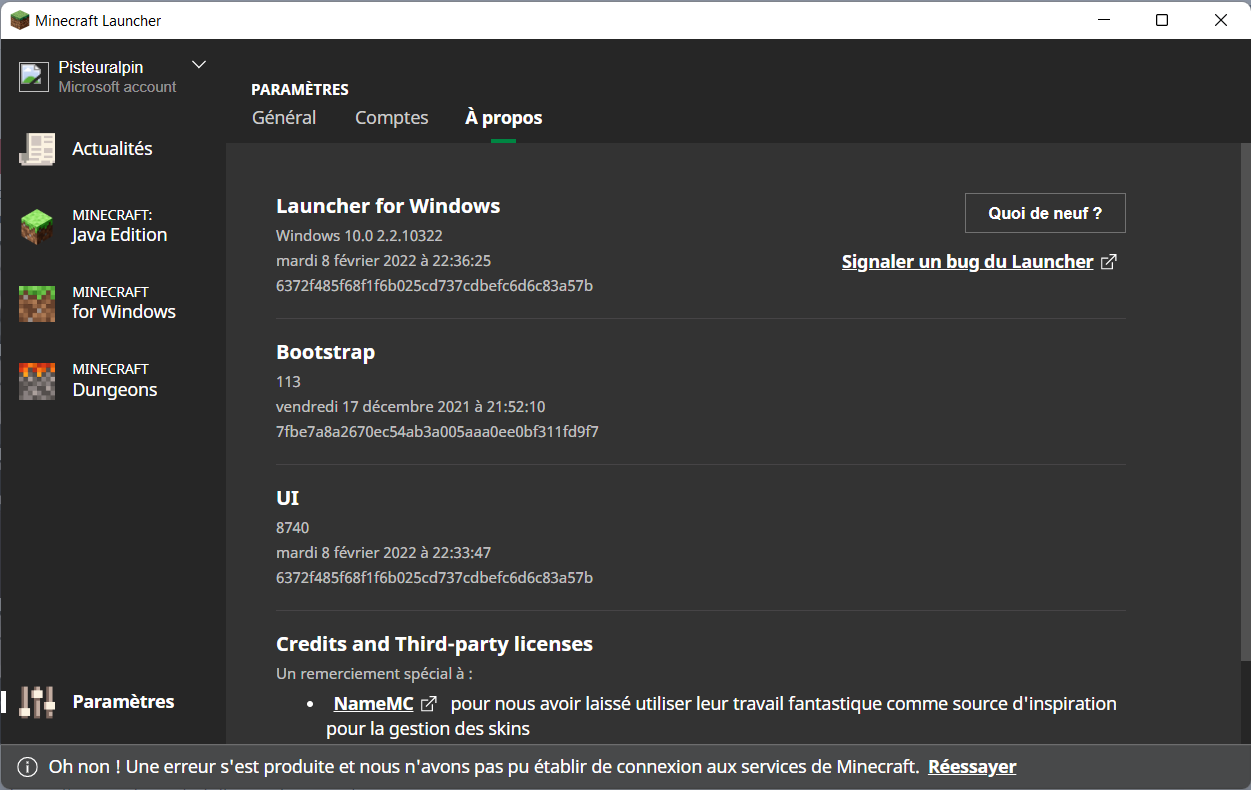The height and width of the screenshot is (790, 1251).
Task: Click the vertical scrollbar on the right
Action: pyautogui.click(x=1245, y=400)
